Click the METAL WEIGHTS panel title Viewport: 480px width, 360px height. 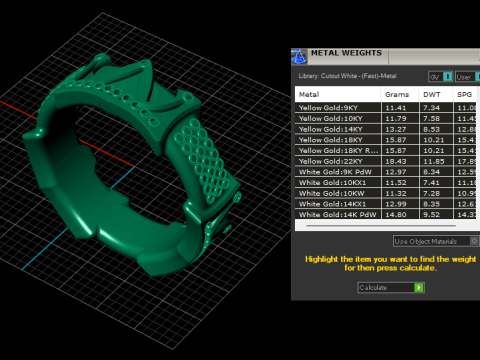pos(346,53)
